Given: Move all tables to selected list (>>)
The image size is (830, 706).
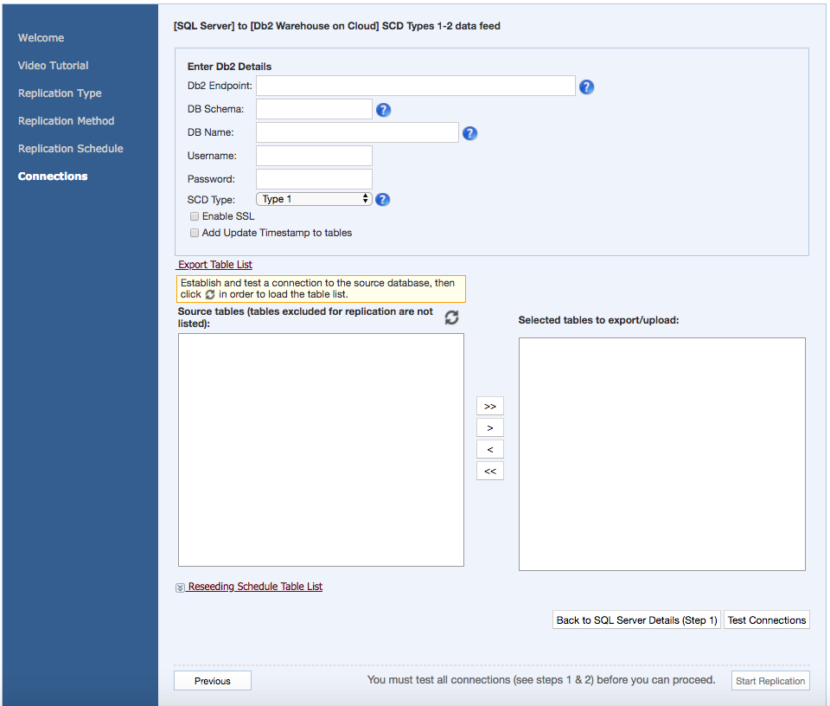Looking at the screenshot, I should pyautogui.click(x=490, y=406).
